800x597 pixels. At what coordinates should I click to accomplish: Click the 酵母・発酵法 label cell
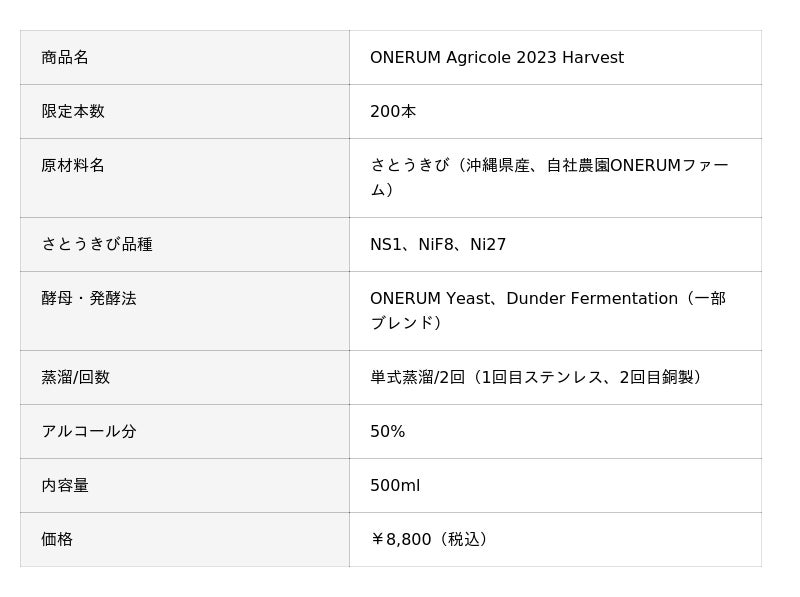pyautogui.click(x=89, y=299)
